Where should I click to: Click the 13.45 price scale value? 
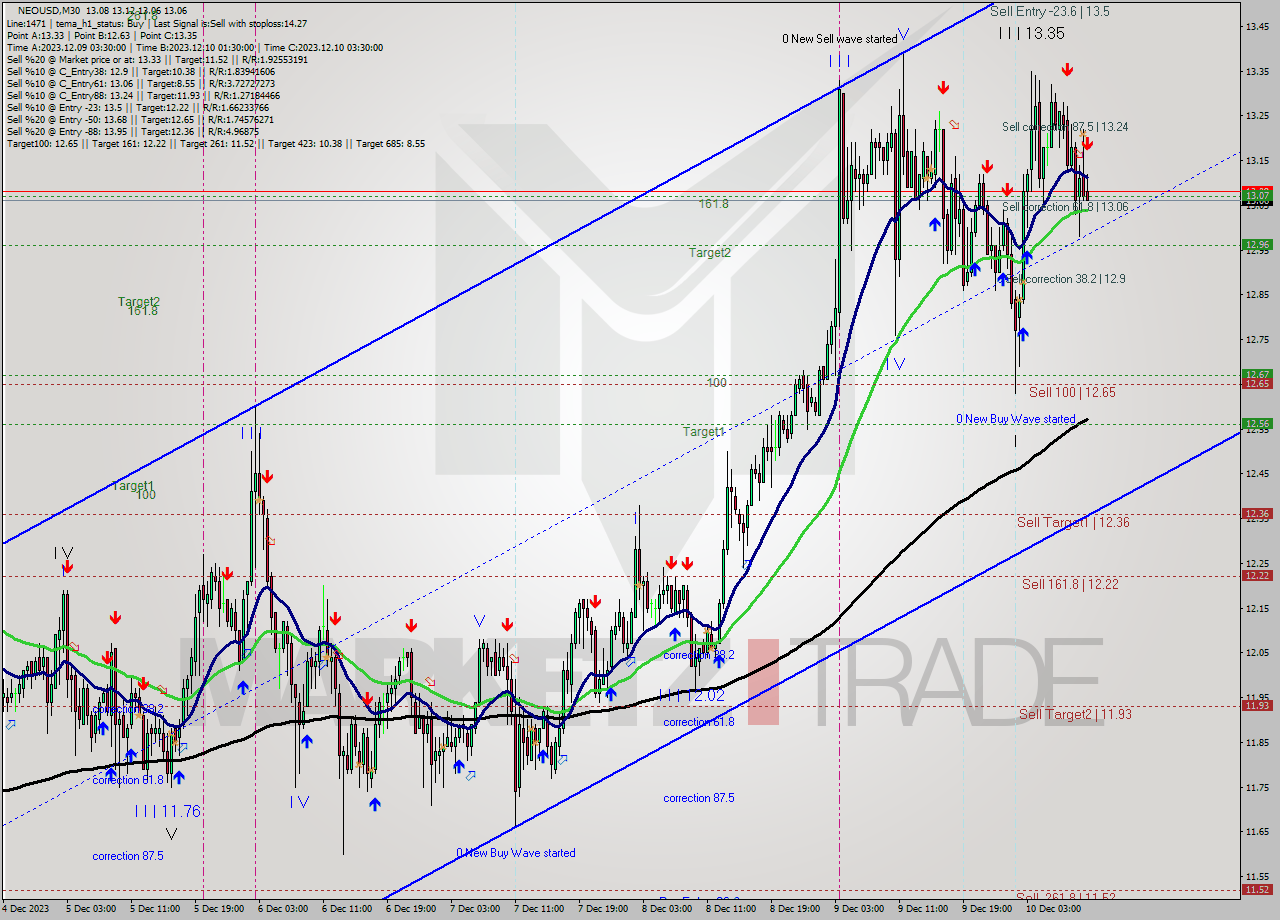1257,27
